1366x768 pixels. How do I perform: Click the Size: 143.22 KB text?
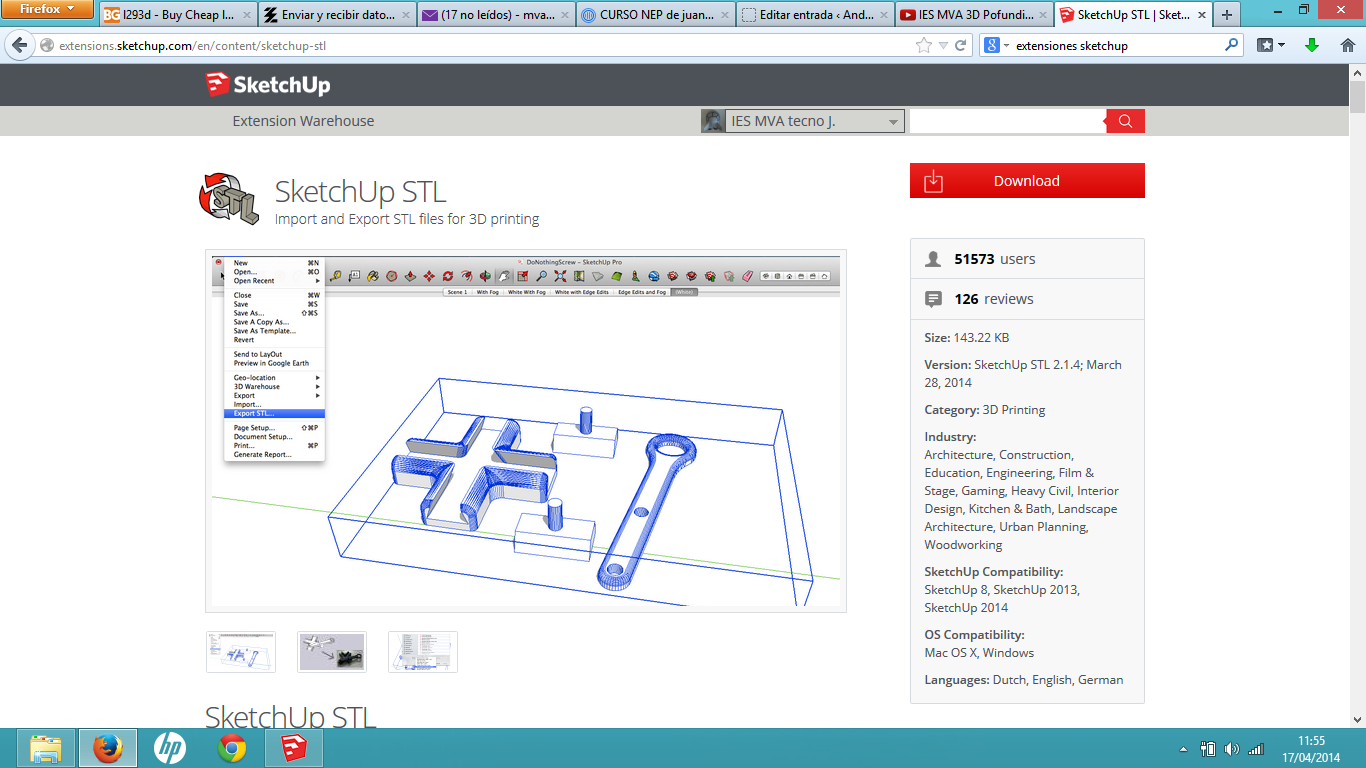pyautogui.click(x=967, y=338)
